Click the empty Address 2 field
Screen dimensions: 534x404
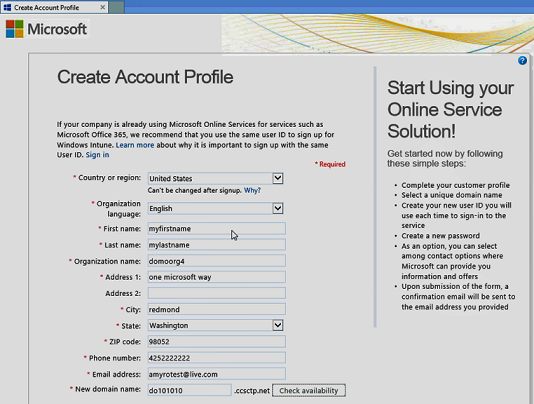tap(217, 293)
